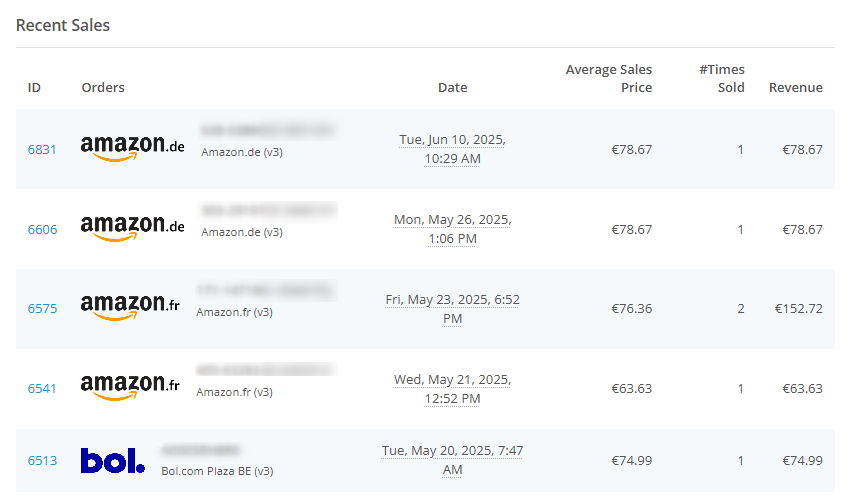Click the blurred order number in row 6575

pos(266,291)
